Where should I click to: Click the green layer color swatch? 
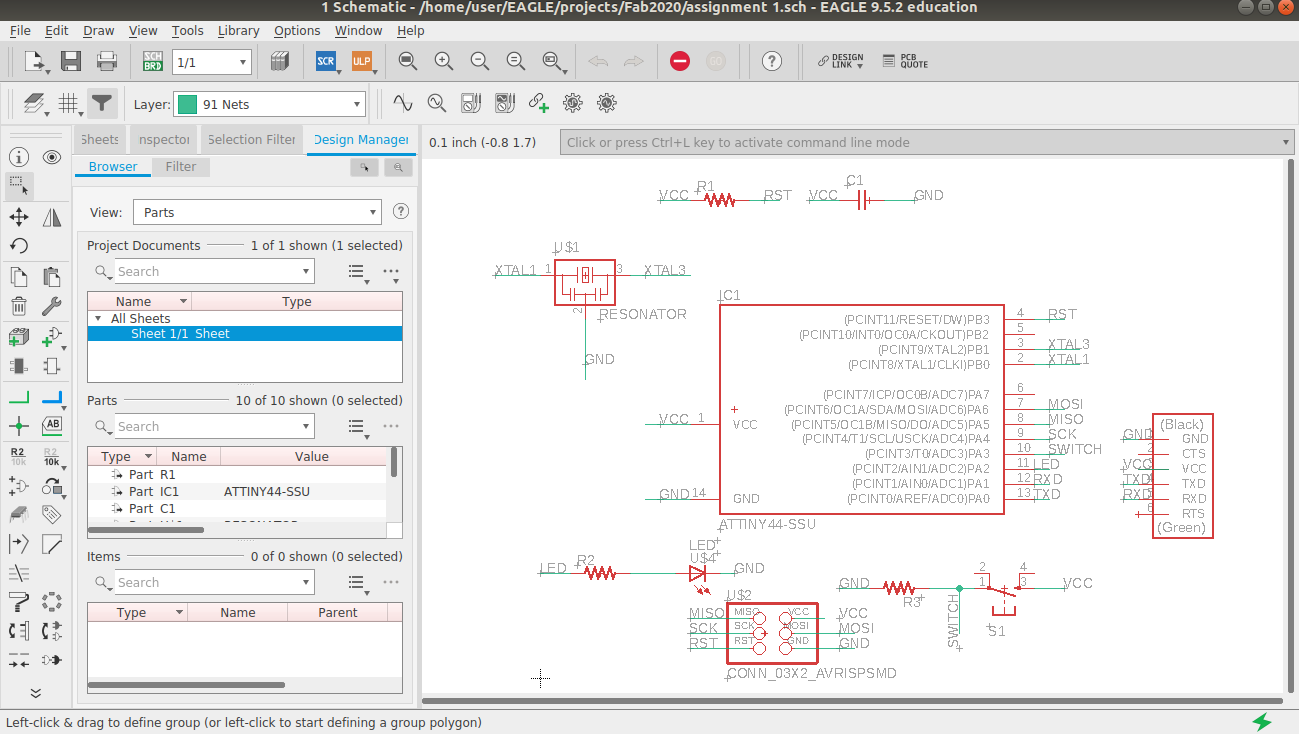[x=186, y=104]
